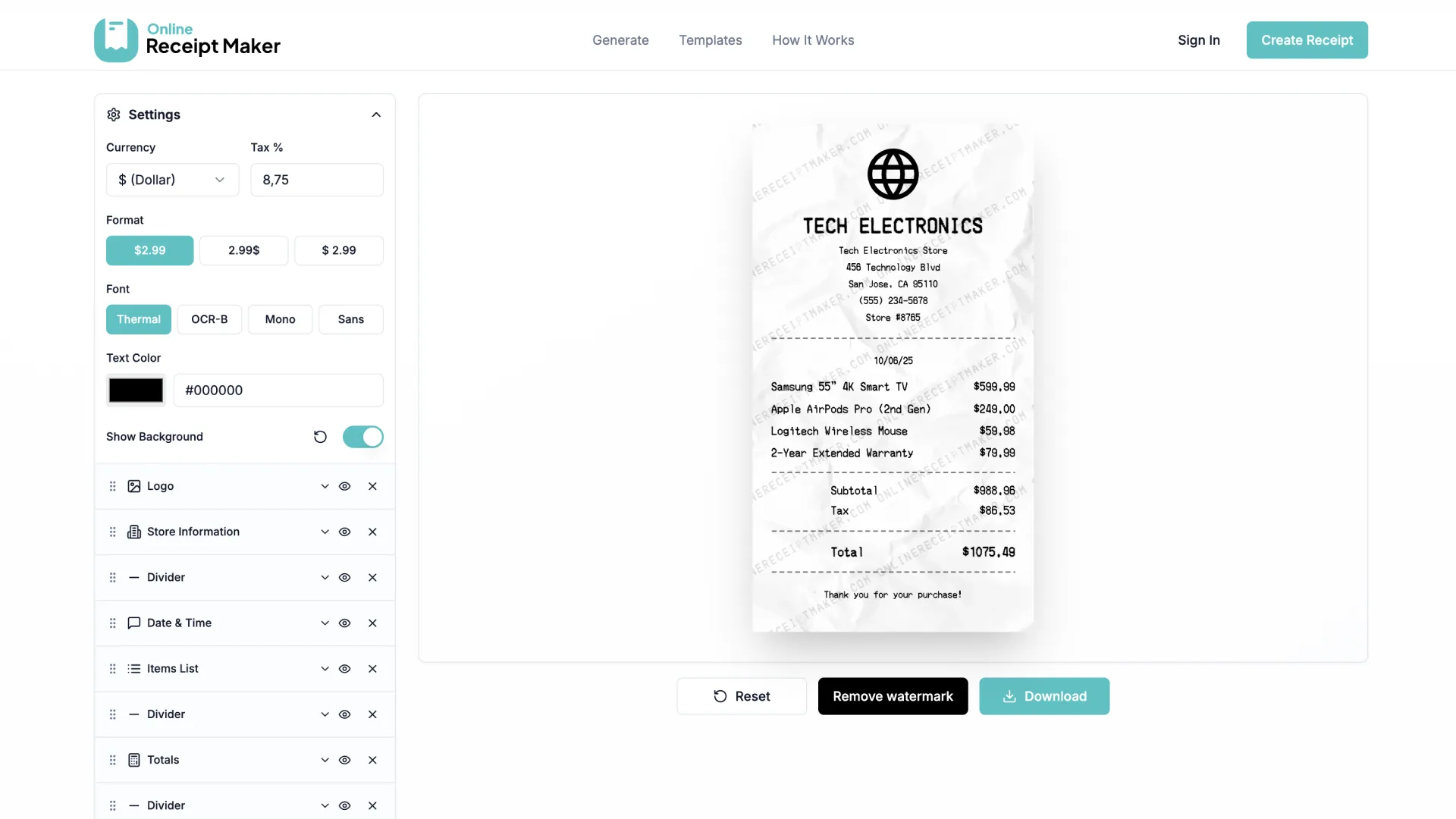Screen dimensions: 1456x819
Task: Click the Settings gear icon
Action: 113,115
